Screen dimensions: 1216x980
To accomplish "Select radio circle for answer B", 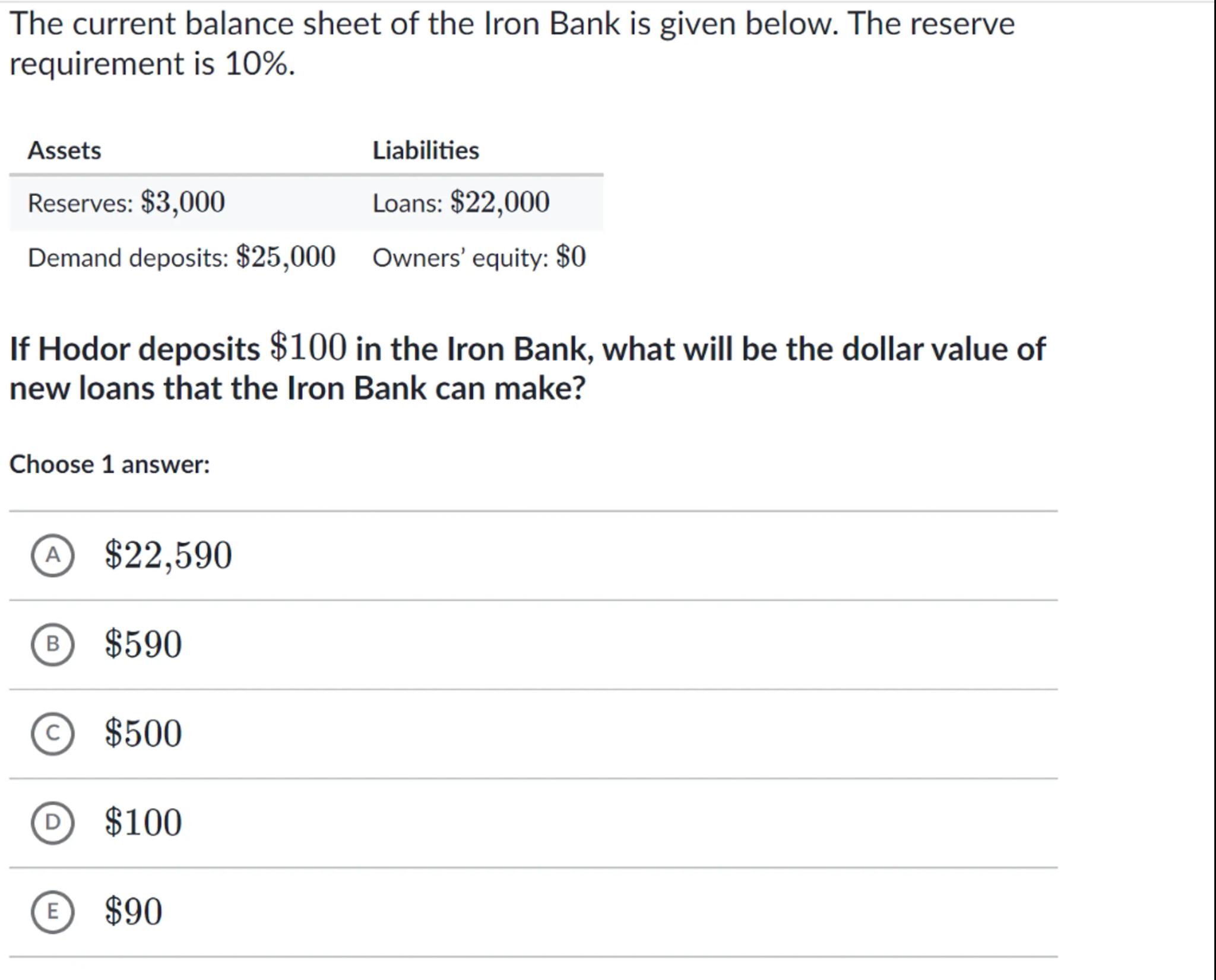I will click(x=53, y=644).
